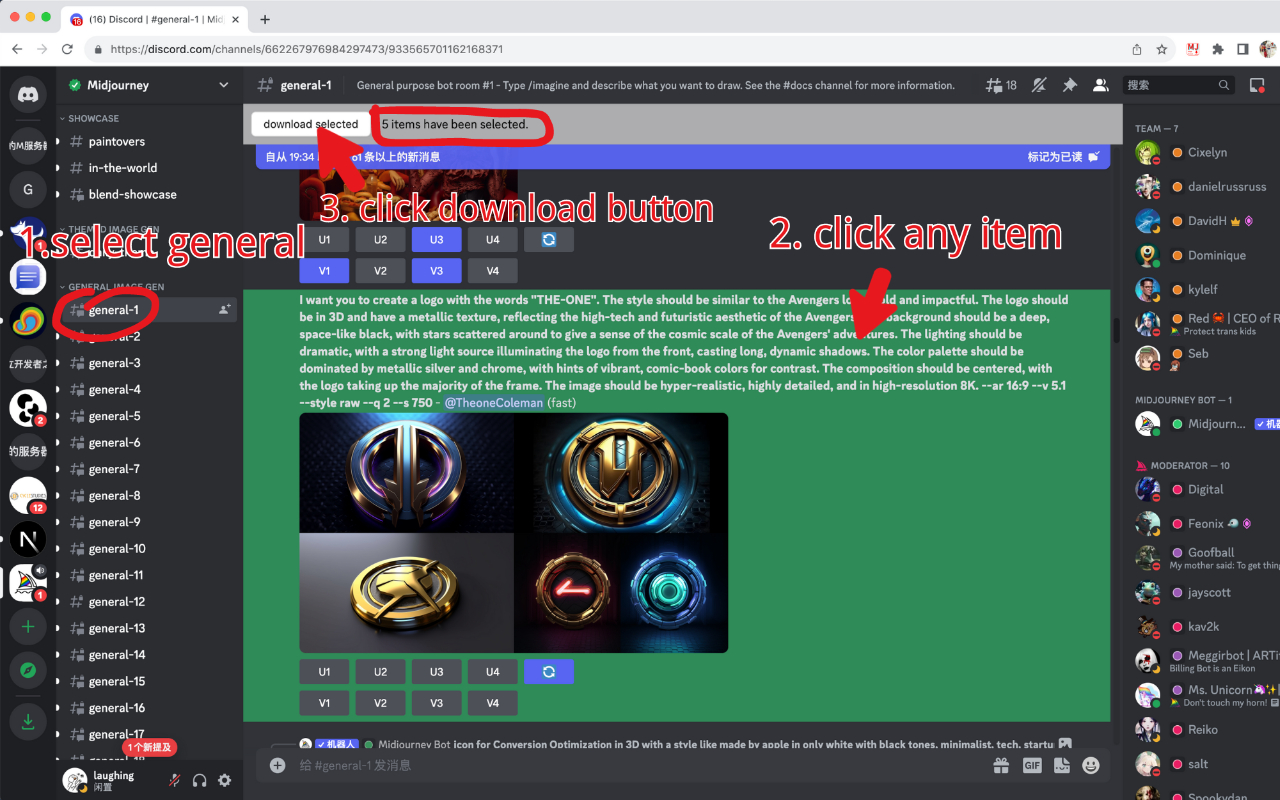The height and width of the screenshot is (800, 1280).
Task: Open the inbox icon in header
Action: point(1258,85)
